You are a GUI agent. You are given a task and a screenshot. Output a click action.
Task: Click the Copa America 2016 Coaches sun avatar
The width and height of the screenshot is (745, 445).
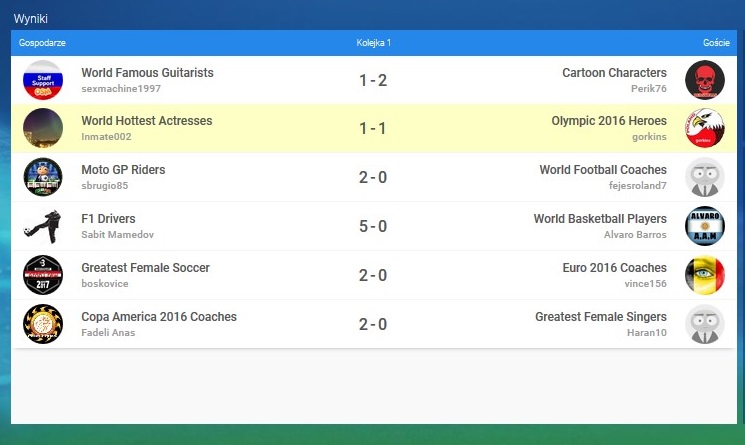(x=43, y=324)
